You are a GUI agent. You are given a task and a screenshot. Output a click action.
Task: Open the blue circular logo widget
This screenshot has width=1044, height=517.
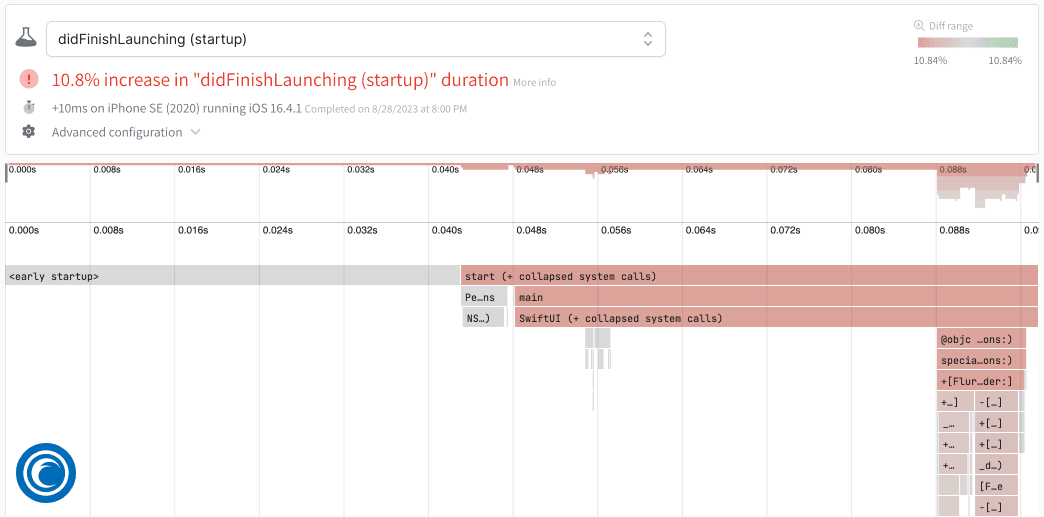click(x=46, y=473)
